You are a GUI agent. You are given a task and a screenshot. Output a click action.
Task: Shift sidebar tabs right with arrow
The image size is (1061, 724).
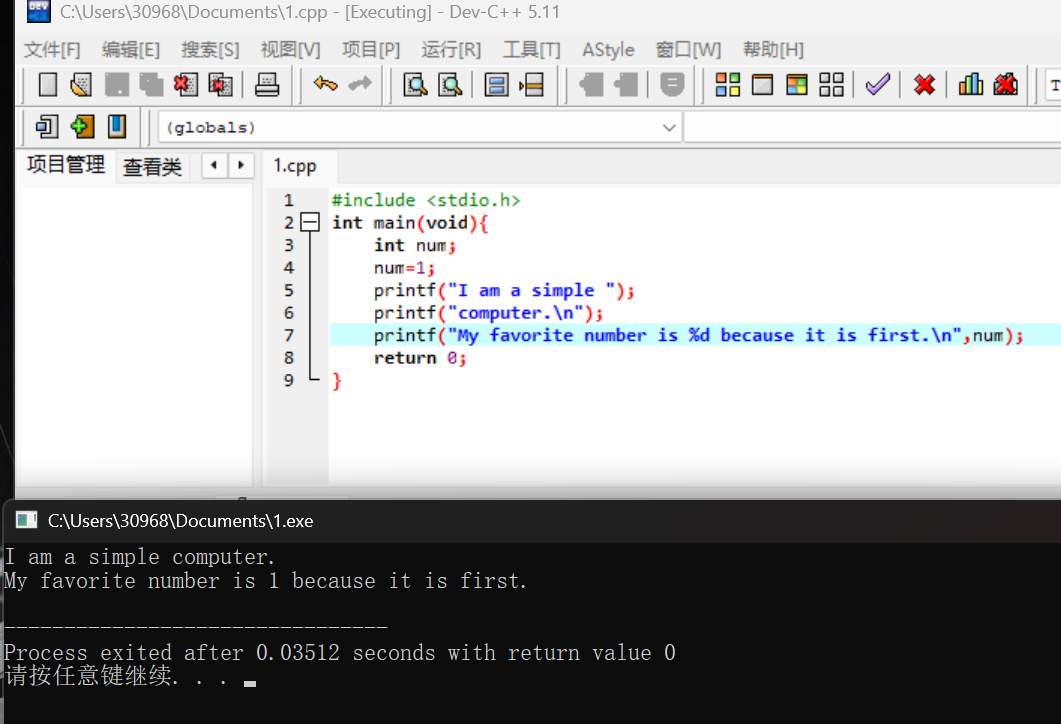tap(241, 165)
